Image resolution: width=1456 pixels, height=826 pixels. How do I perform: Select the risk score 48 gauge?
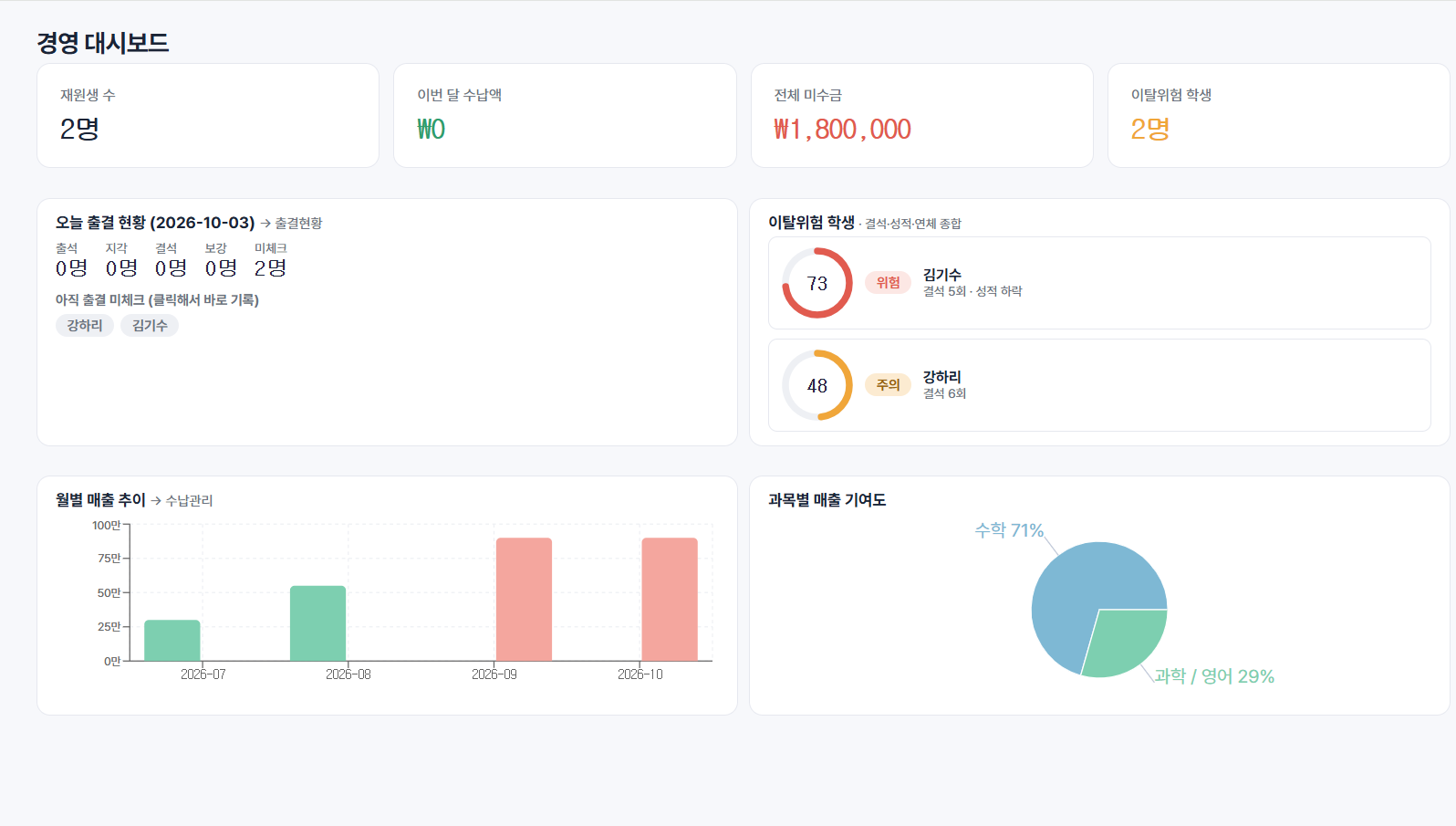click(x=817, y=385)
